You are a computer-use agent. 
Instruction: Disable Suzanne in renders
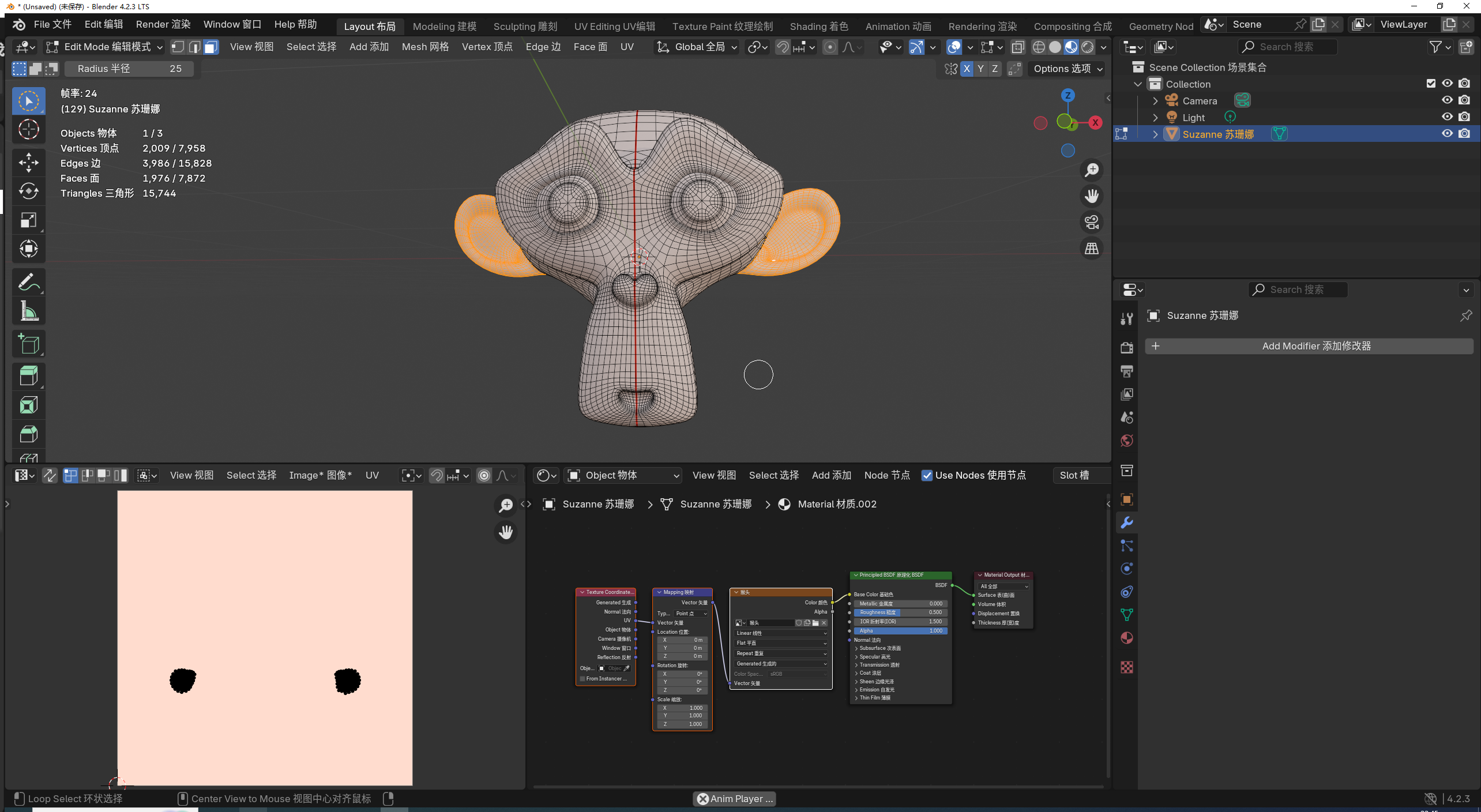coord(1464,134)
